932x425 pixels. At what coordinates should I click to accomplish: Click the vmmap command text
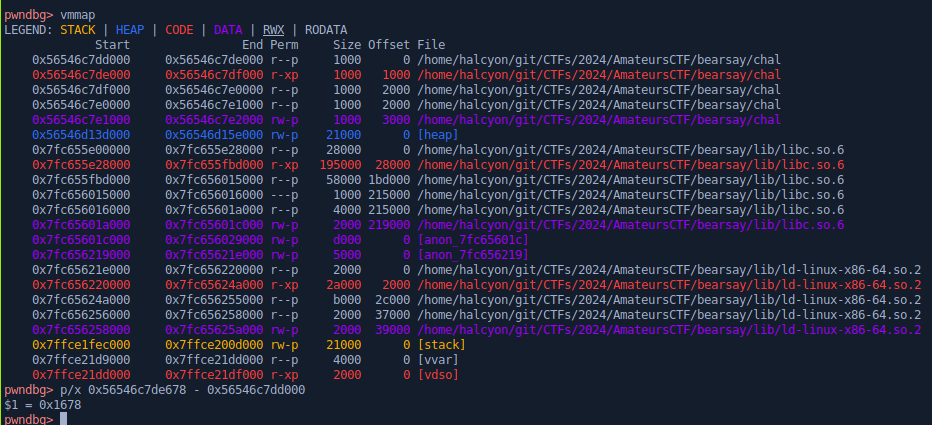coord(82,15)
